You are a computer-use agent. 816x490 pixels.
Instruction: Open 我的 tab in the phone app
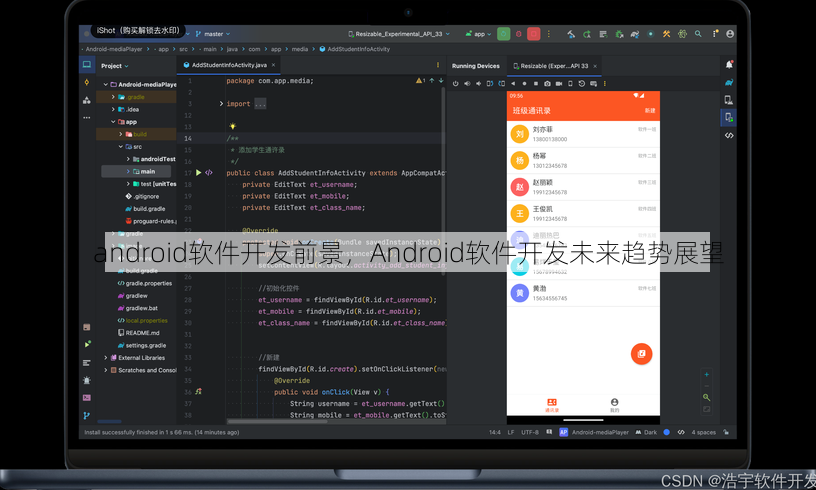pyautogui.click(x=615, y=405)
